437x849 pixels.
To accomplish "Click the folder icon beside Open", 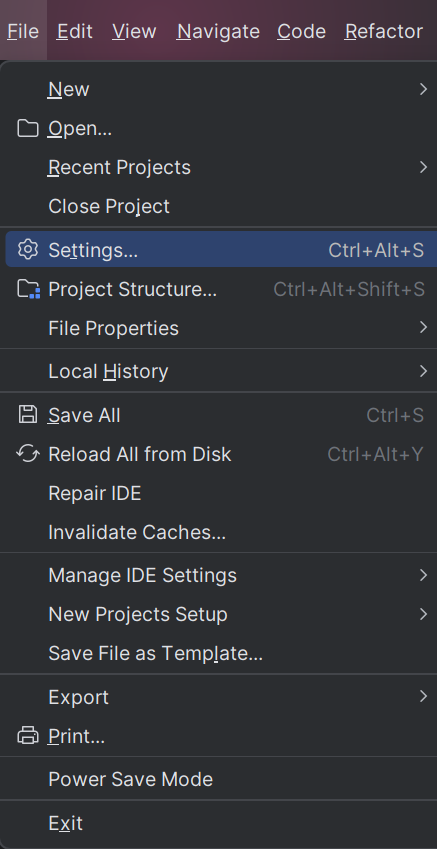I will click(28, 128).
